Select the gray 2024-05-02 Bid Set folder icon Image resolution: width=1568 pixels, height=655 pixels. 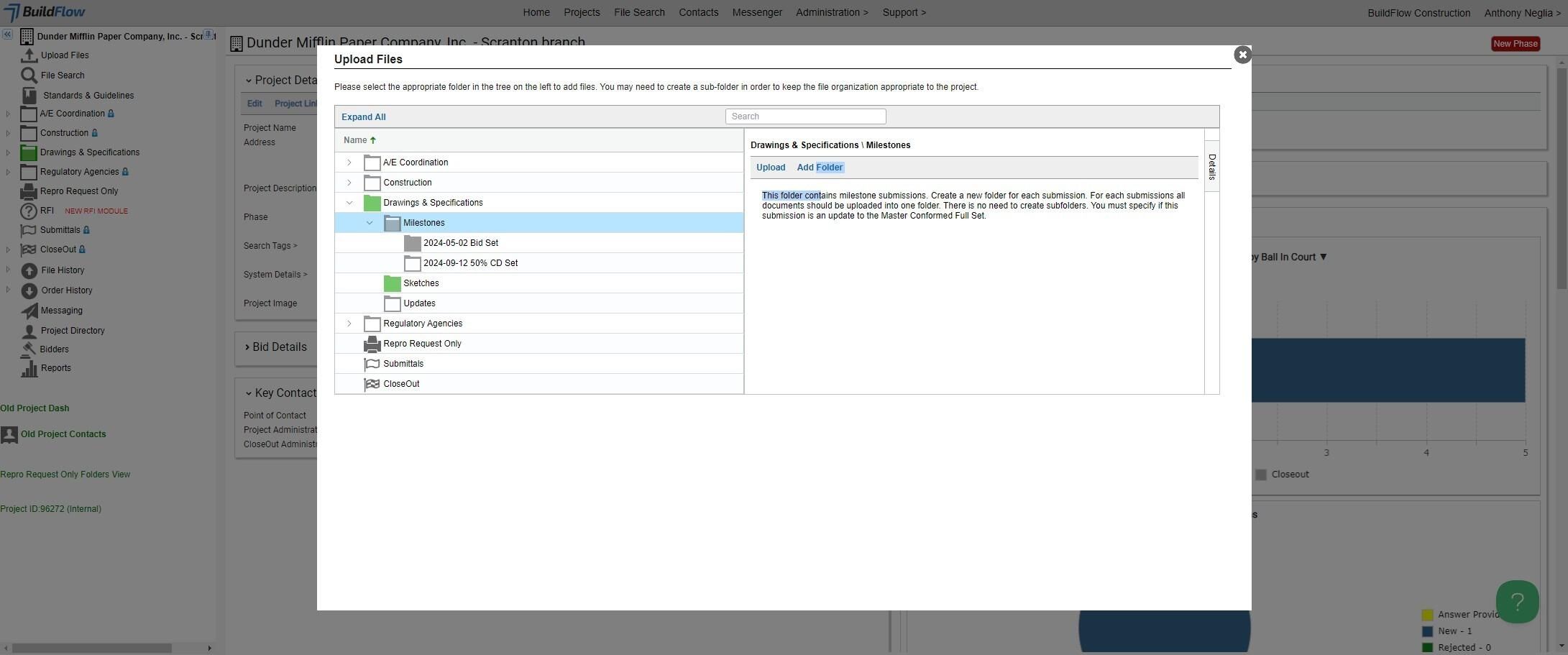click(x=412, y=243)
